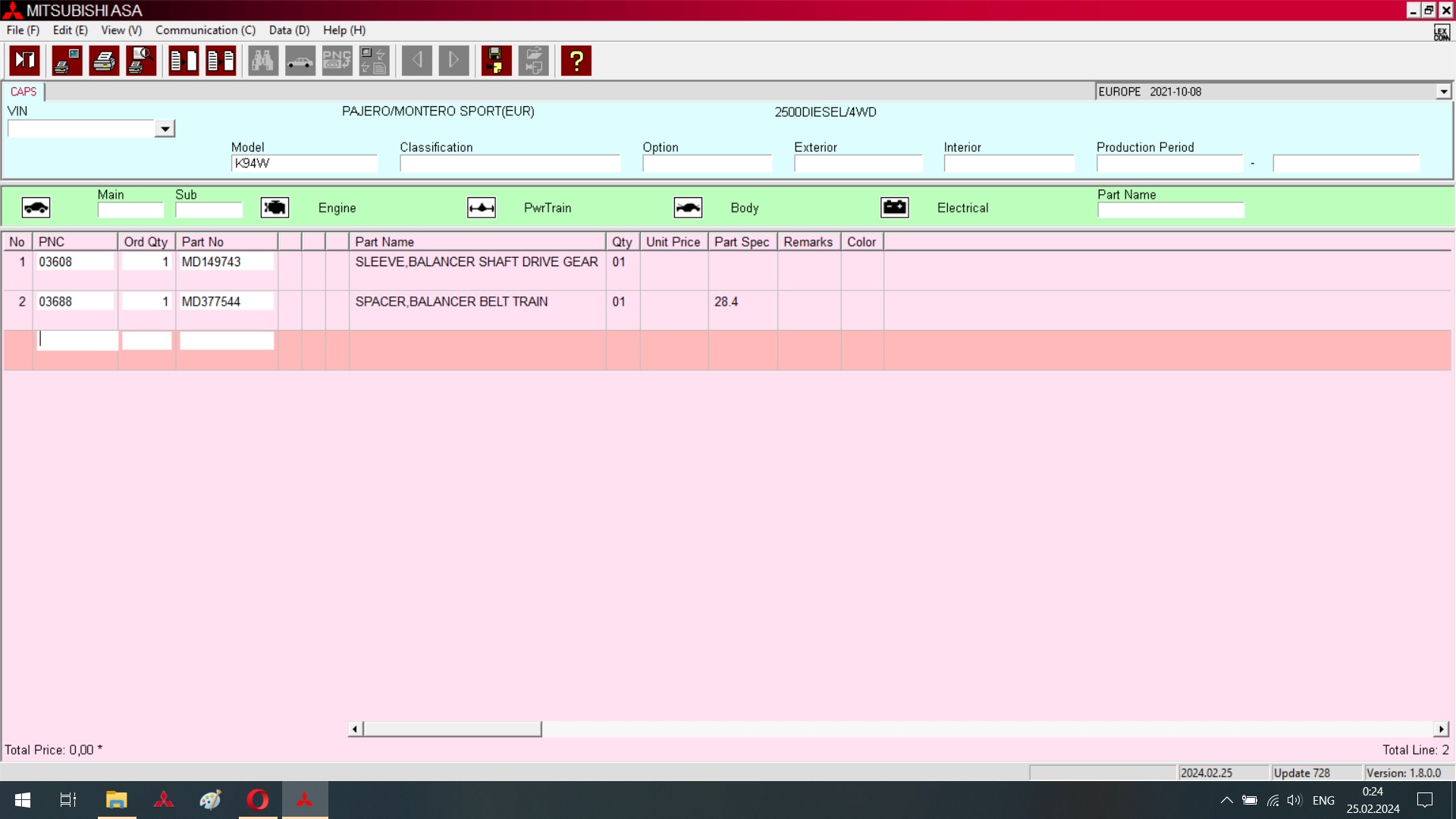Screen dimensions: 1456x819
Task: Open the Communication (C) menu
Action: 205,30
